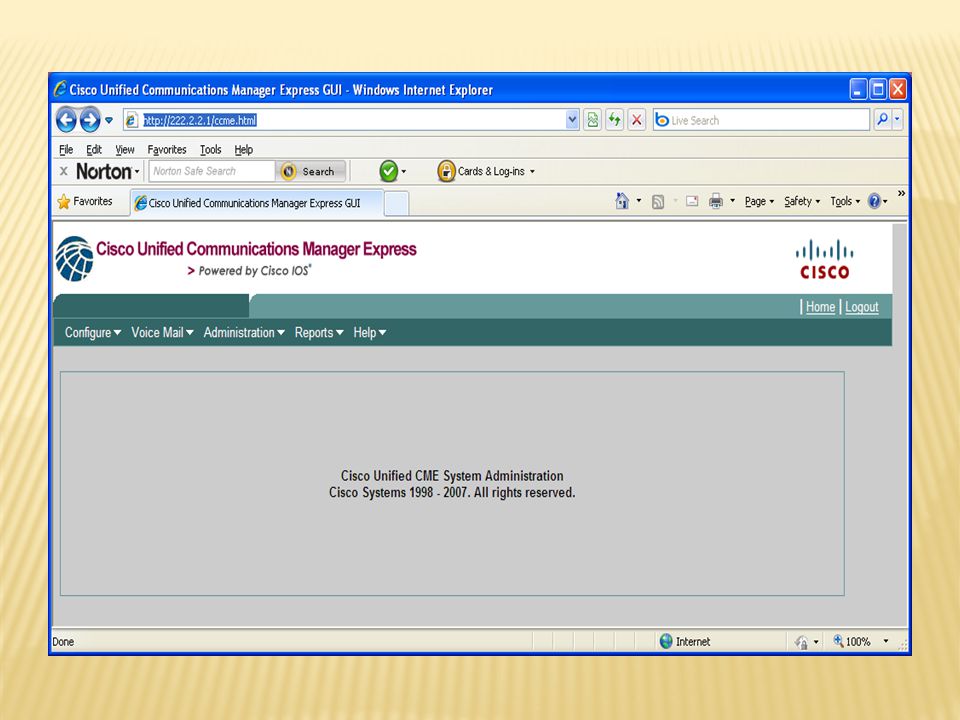Open the CME Help menu in green bar

pos(370,332)
